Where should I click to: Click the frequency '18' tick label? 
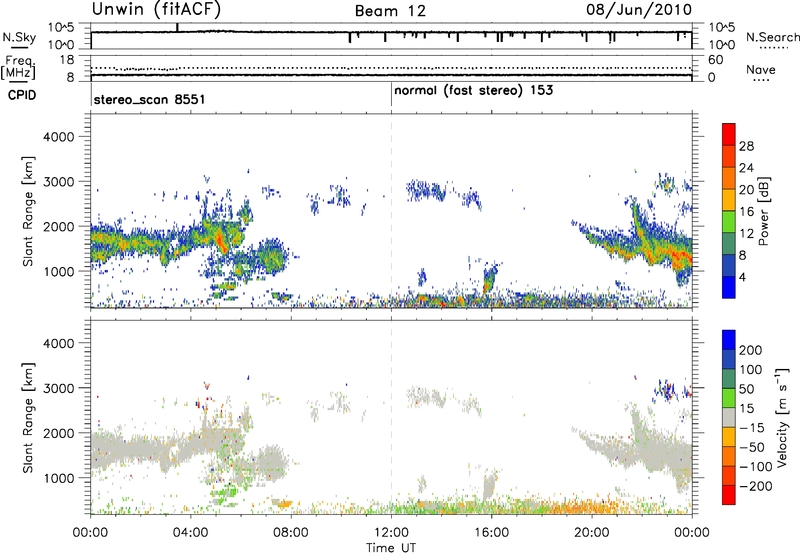tap(67, 60)
